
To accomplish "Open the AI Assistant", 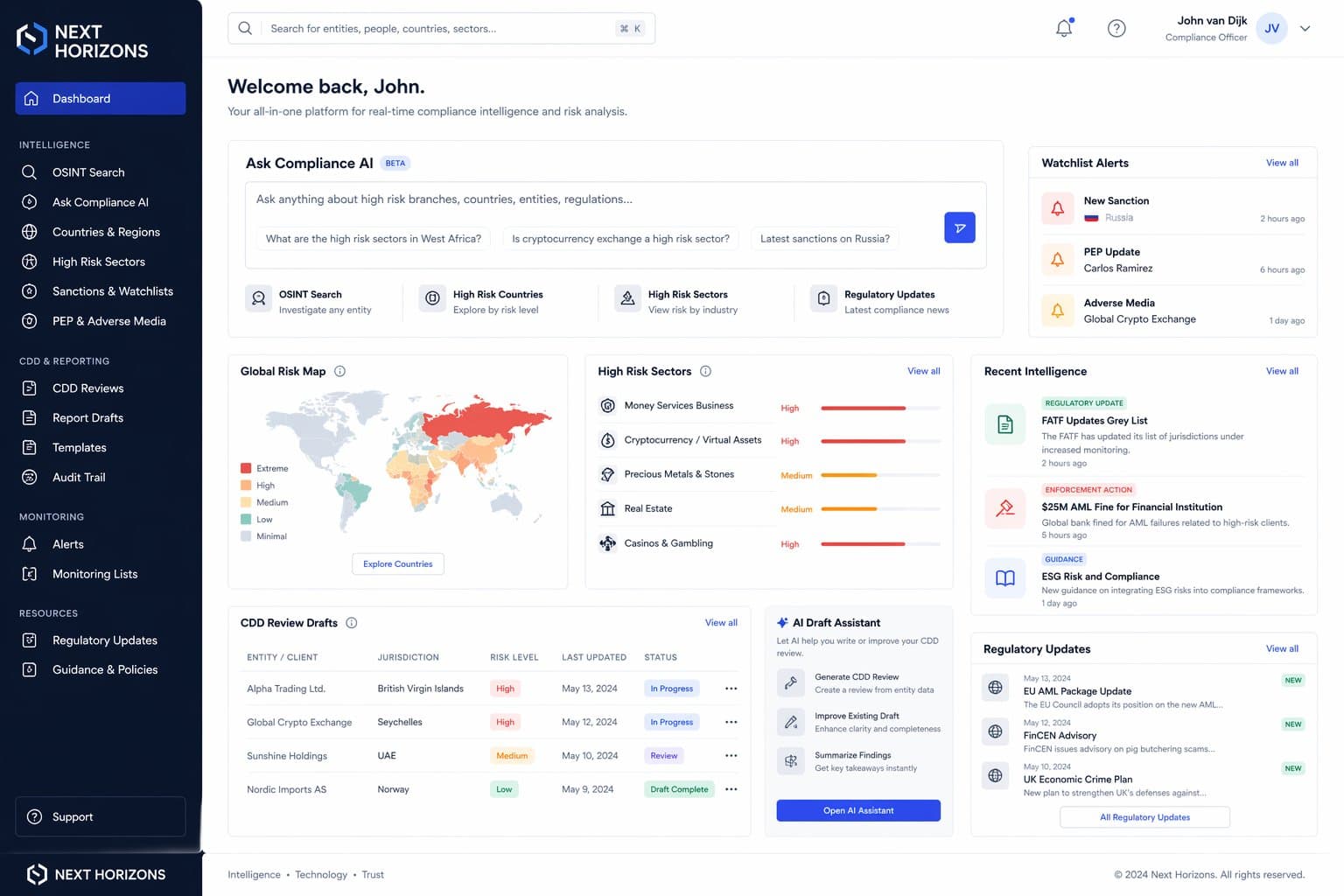I will pos(857,810).
